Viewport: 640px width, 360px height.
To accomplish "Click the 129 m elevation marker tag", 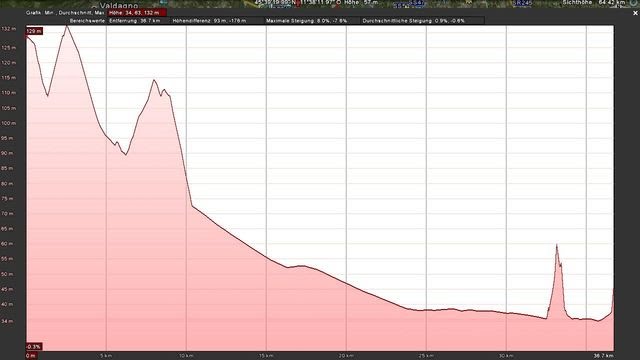I will [x=34, y=31].
